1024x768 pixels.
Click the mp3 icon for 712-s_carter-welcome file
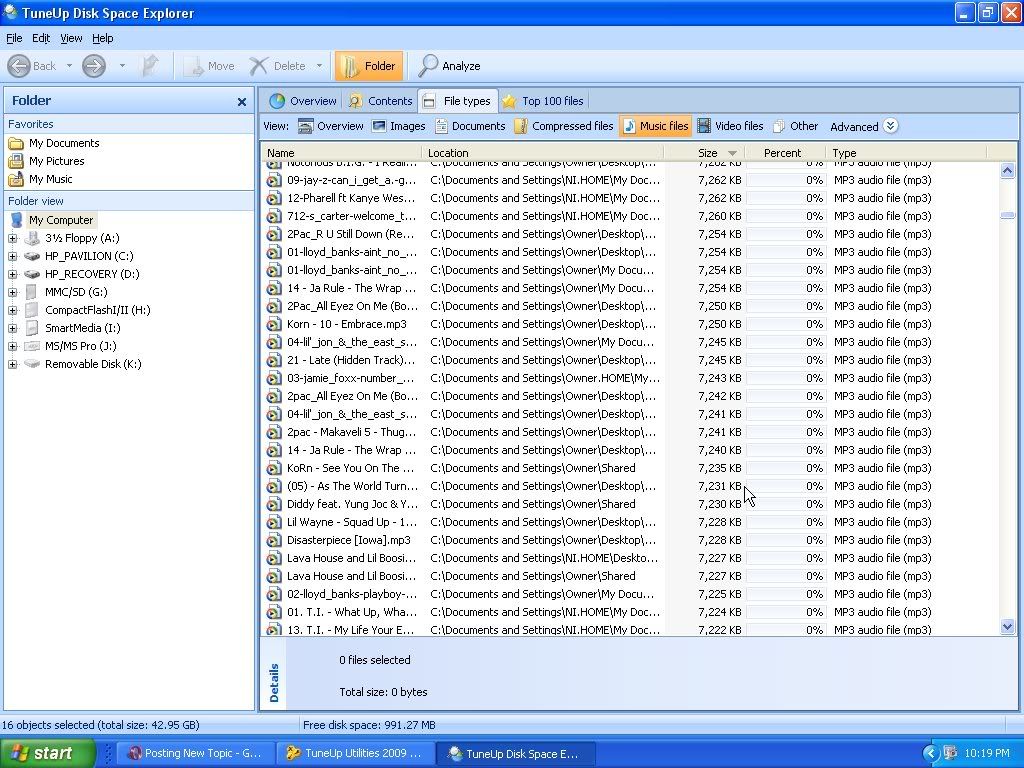(x=274, y=216)
